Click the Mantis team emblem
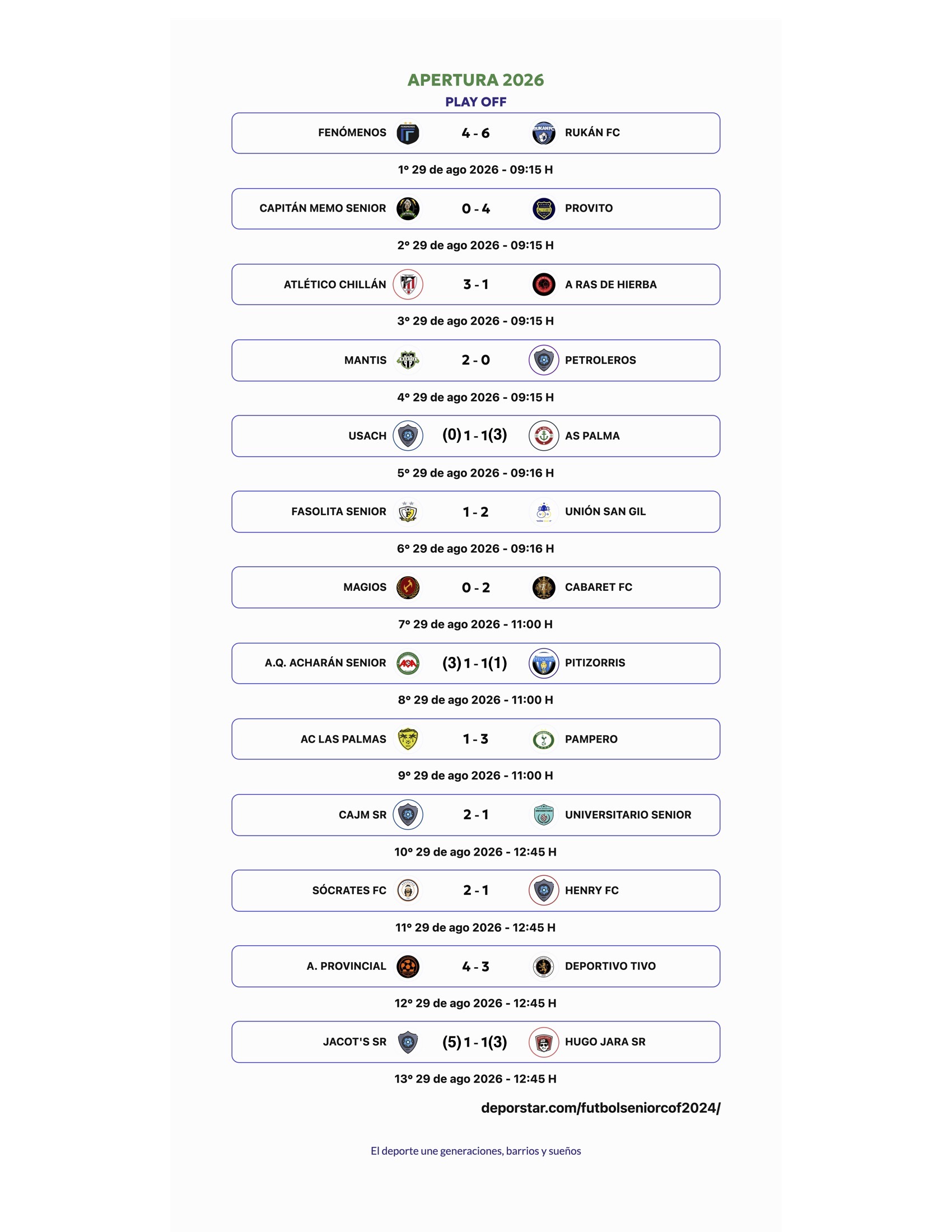The width and height of the screenshot is (952, 1232). click(408, 360)
